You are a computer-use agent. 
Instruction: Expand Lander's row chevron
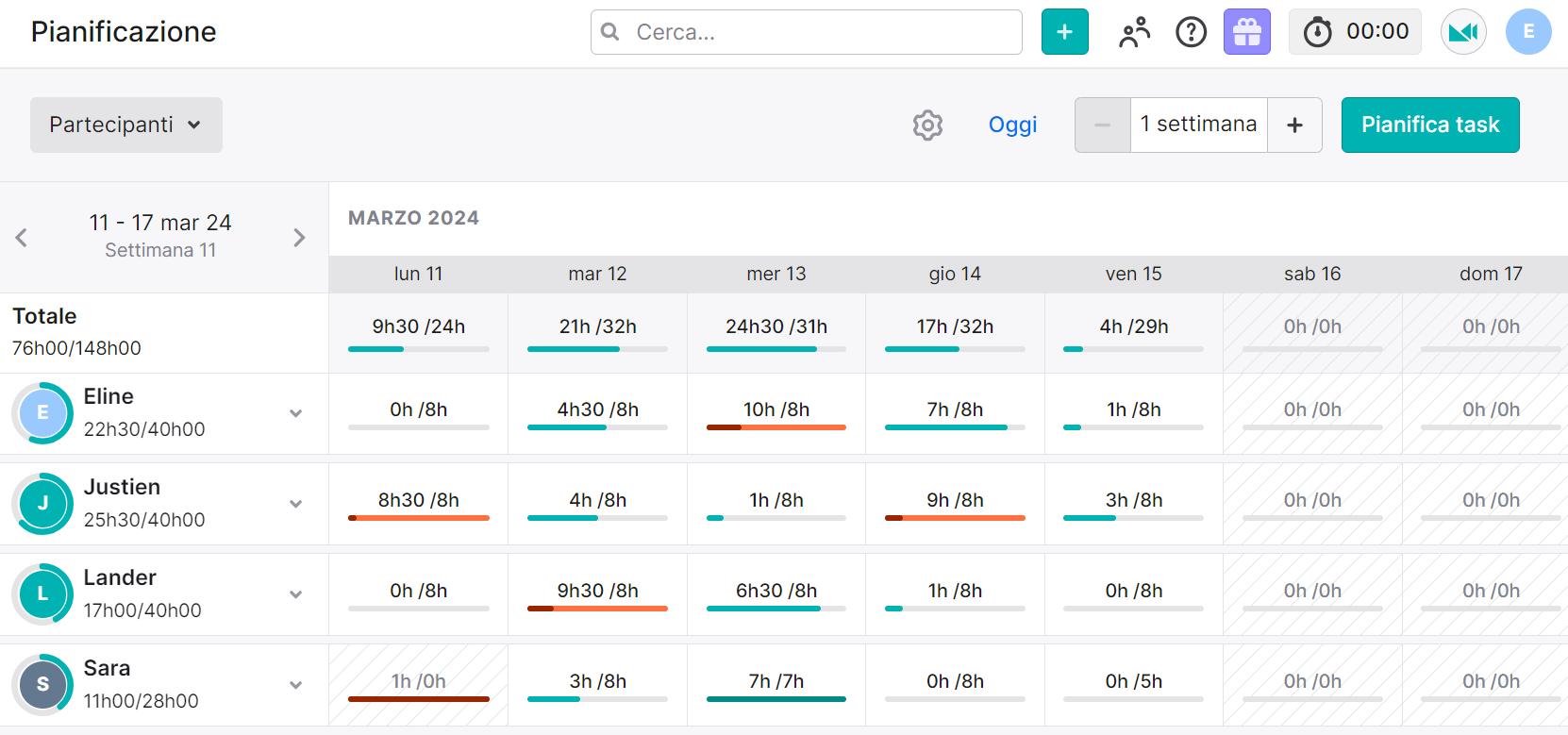coord(295,594)
